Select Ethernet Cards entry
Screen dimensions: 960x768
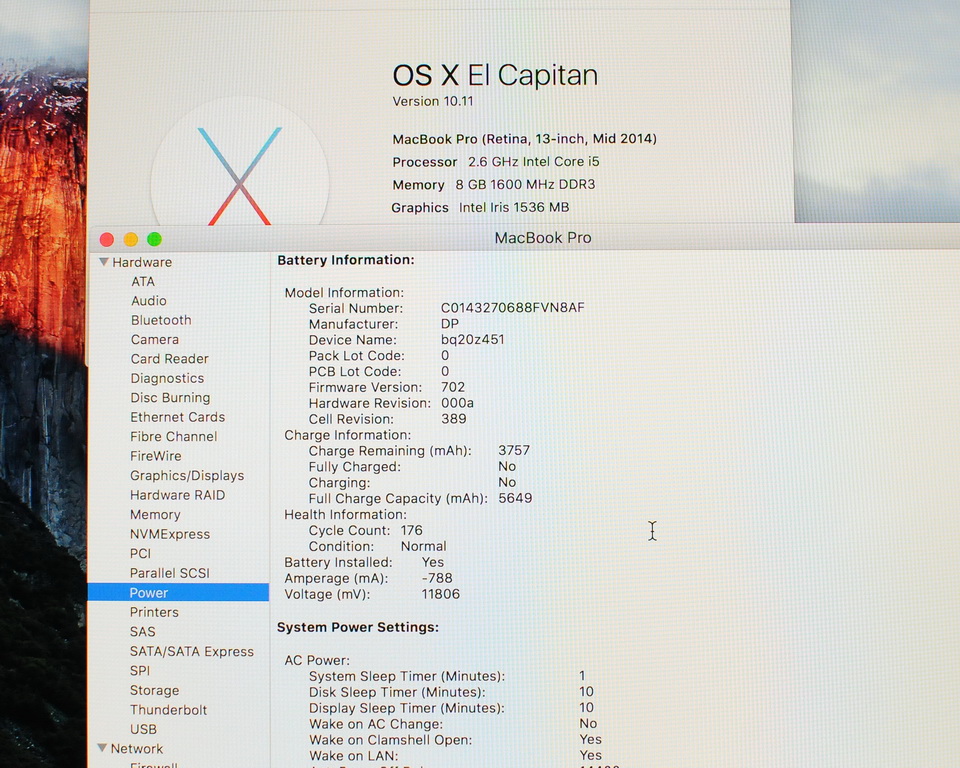tap(178, 417)
